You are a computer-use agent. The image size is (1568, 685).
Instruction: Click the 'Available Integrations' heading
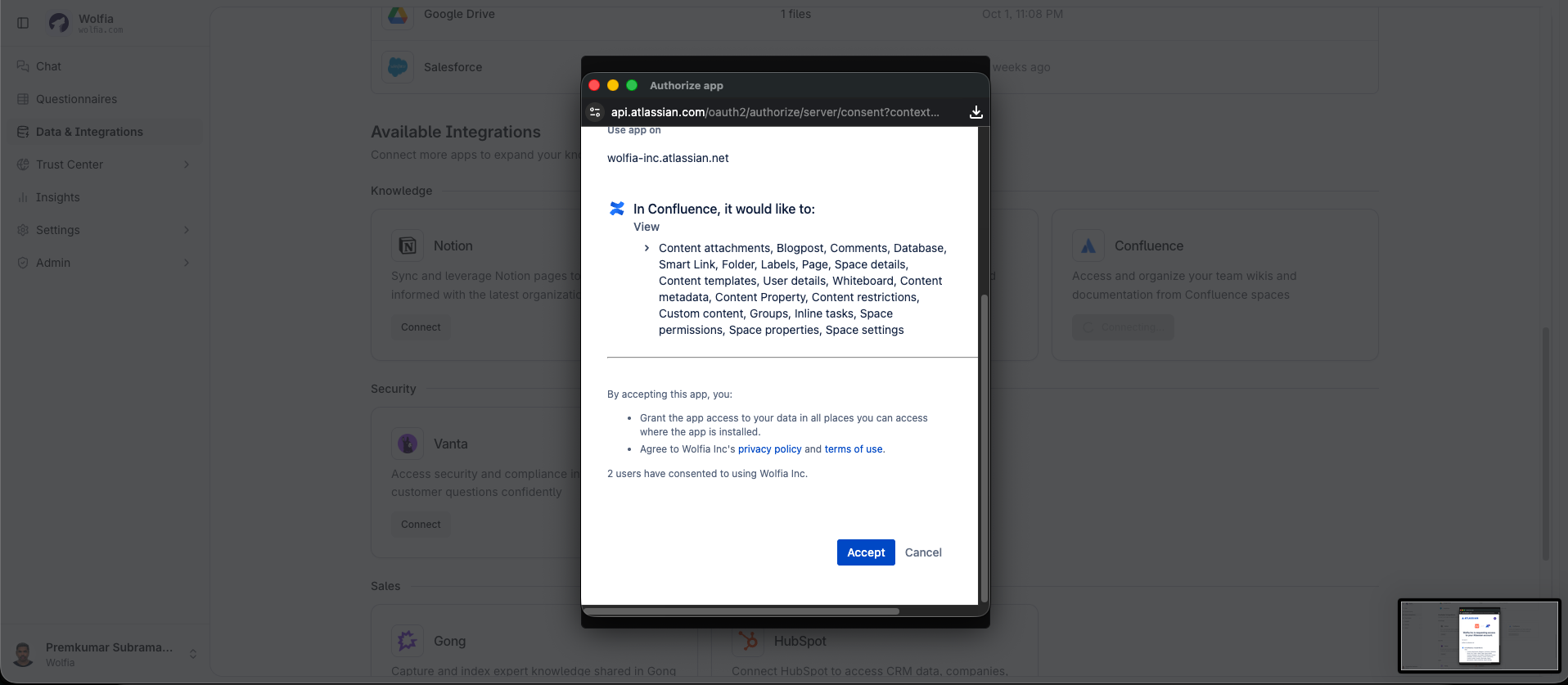pos(456,132)
